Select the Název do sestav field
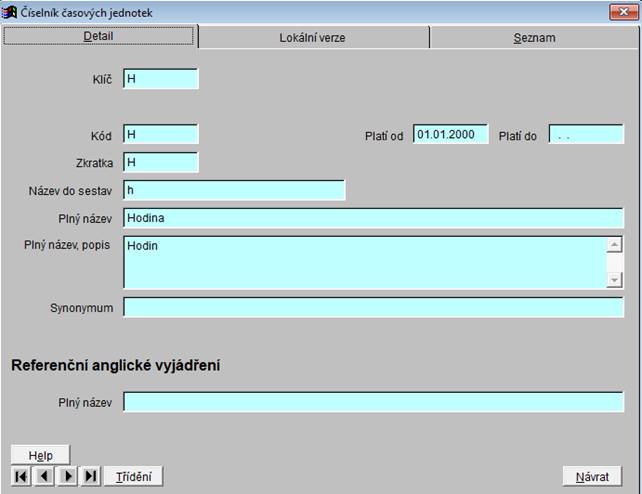Viewport: 642px width, 494px height. (234, 190)
